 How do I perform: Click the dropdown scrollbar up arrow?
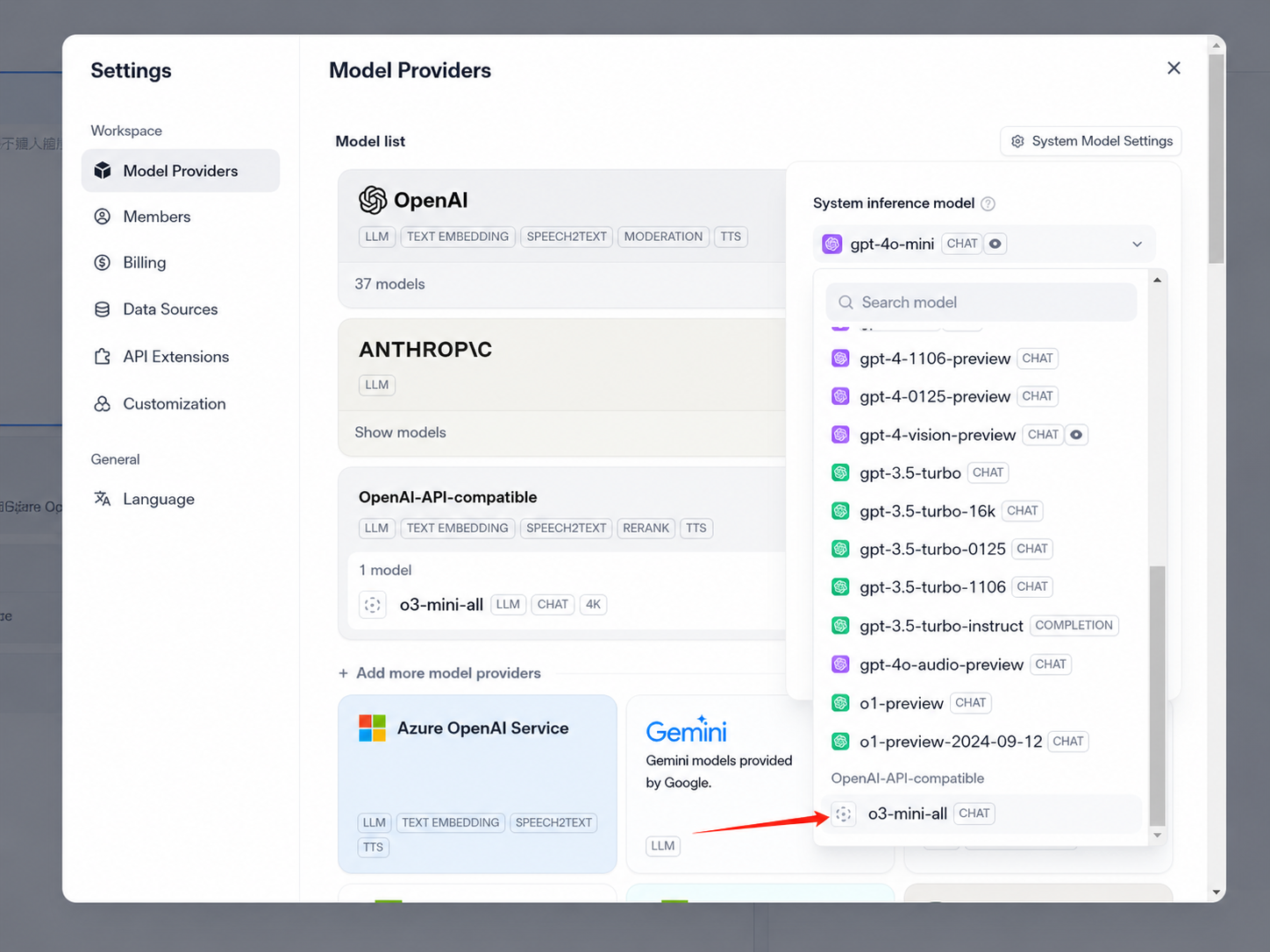tap(1157, 280)
